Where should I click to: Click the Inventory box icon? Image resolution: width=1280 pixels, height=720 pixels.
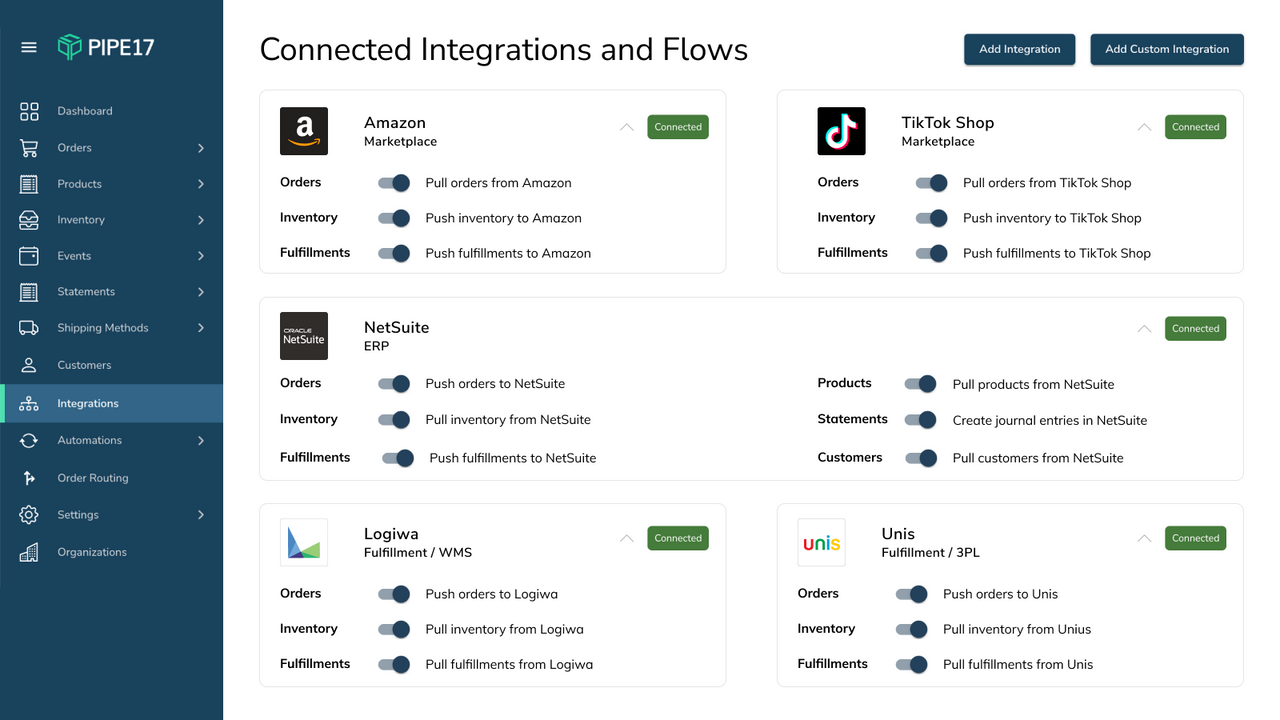coord(29,220)
